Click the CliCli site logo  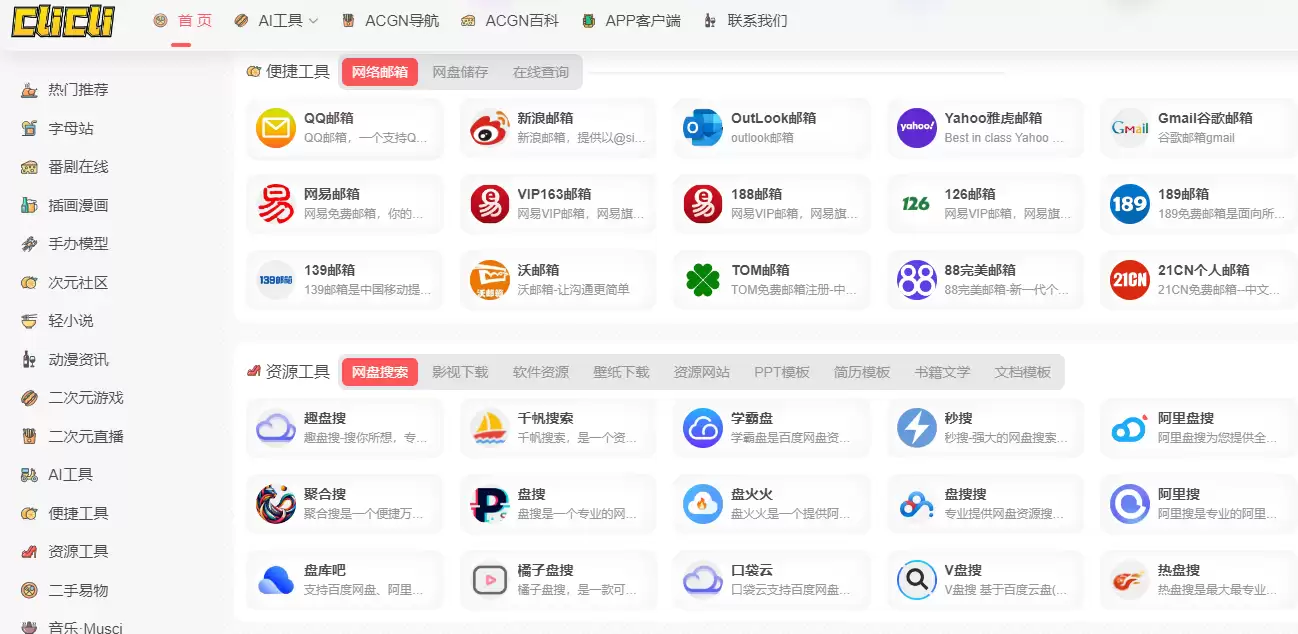tap(63, 21)
